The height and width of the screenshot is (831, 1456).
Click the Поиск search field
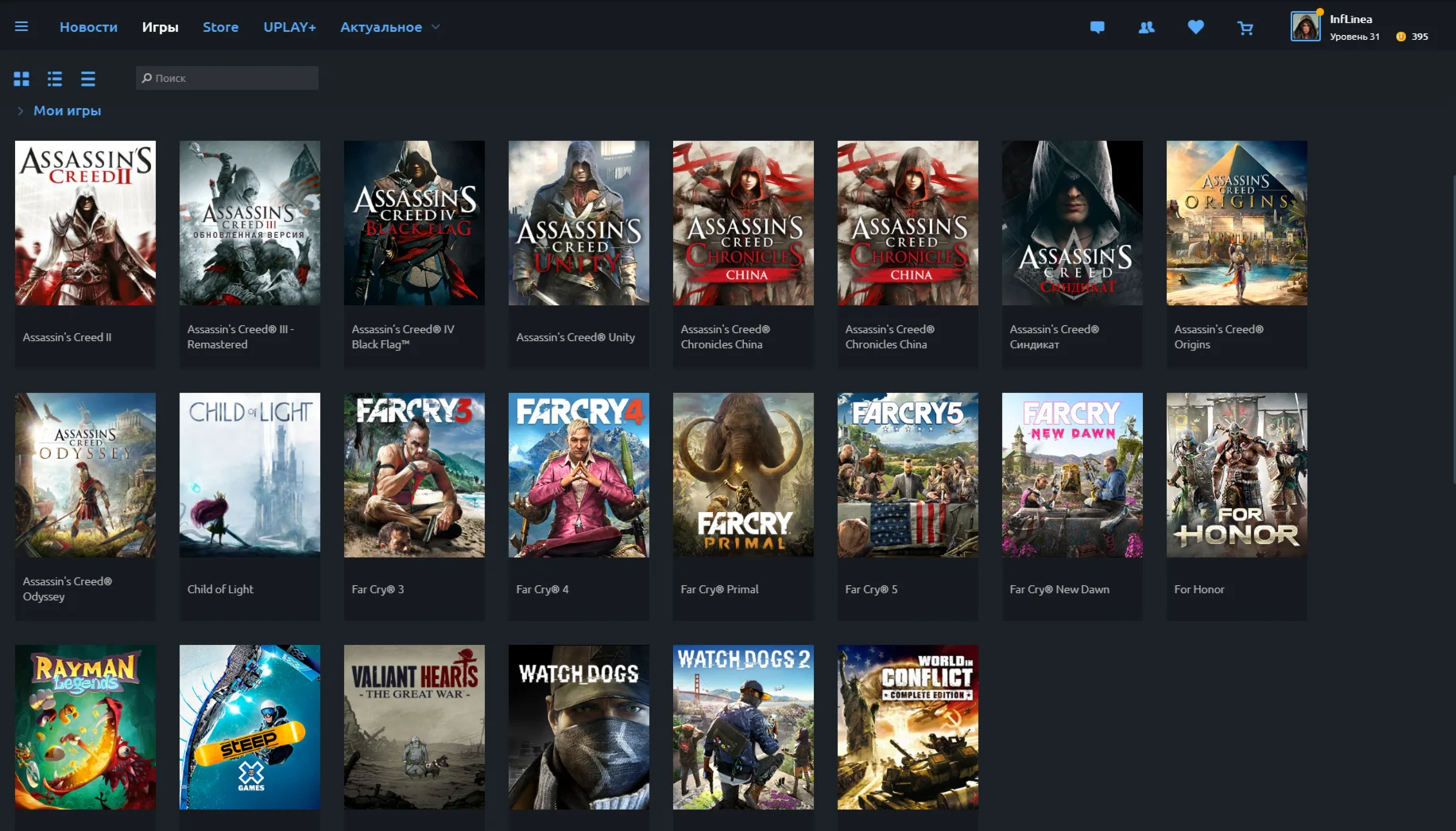click(227, 78)
